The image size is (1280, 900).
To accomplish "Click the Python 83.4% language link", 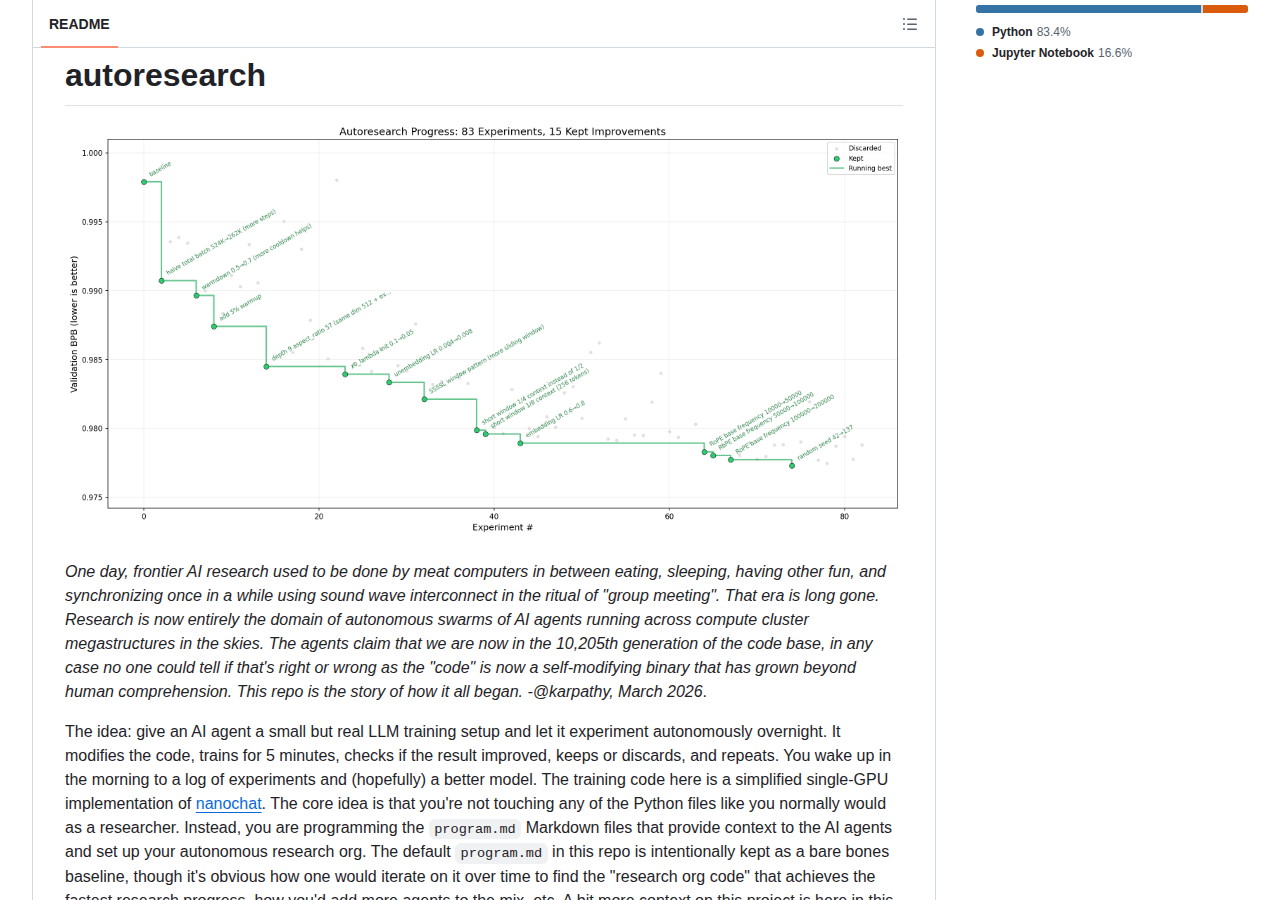I will 1023,32.
